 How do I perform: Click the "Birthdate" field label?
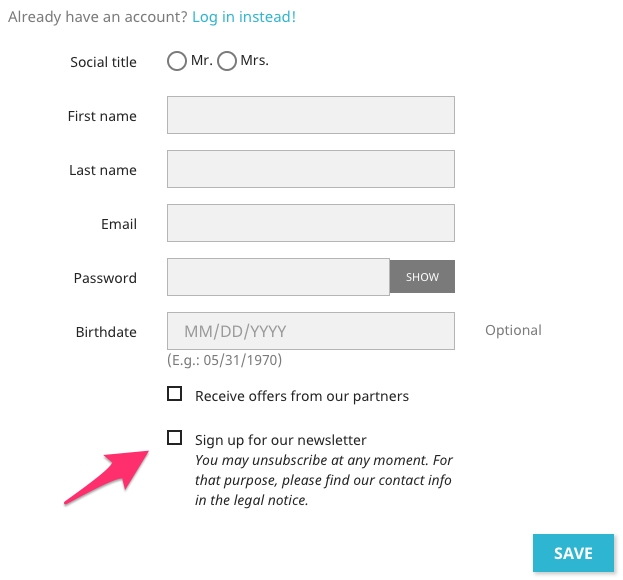106,332
